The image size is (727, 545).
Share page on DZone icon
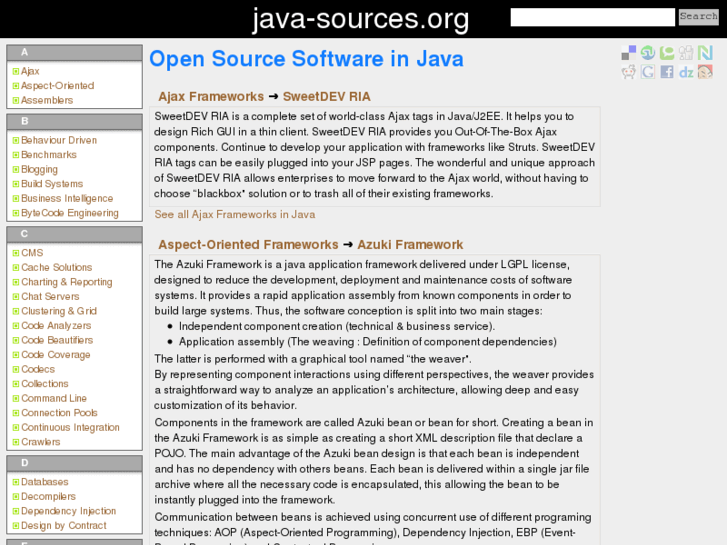point(686,71)
